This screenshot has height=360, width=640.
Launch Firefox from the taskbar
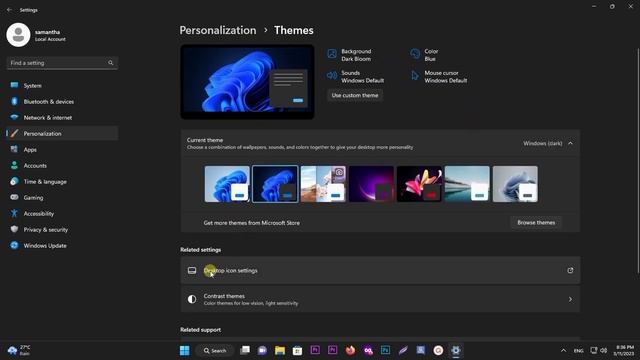(x=350, y=350)
